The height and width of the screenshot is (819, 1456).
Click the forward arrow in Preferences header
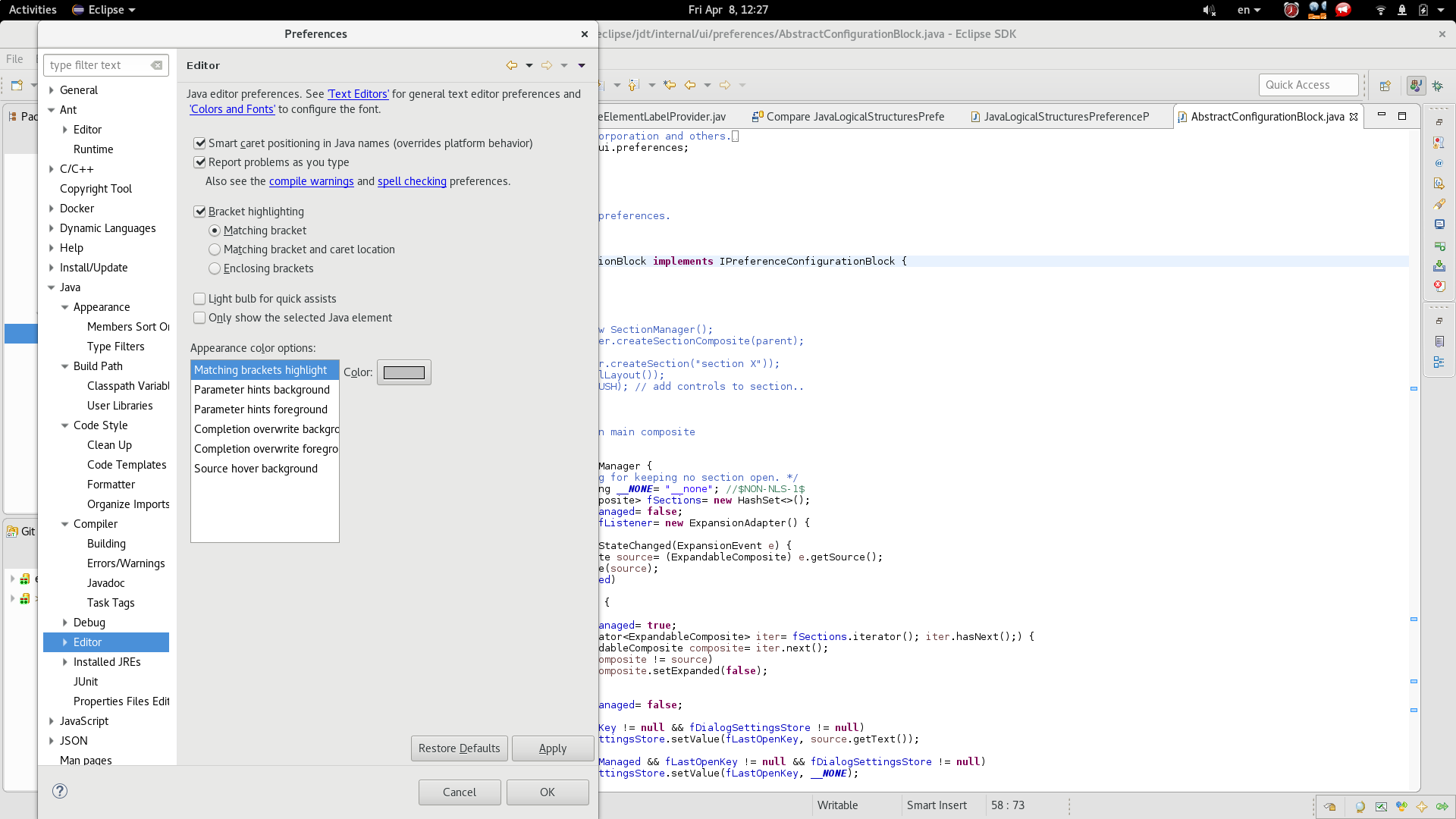coord(547,65)
